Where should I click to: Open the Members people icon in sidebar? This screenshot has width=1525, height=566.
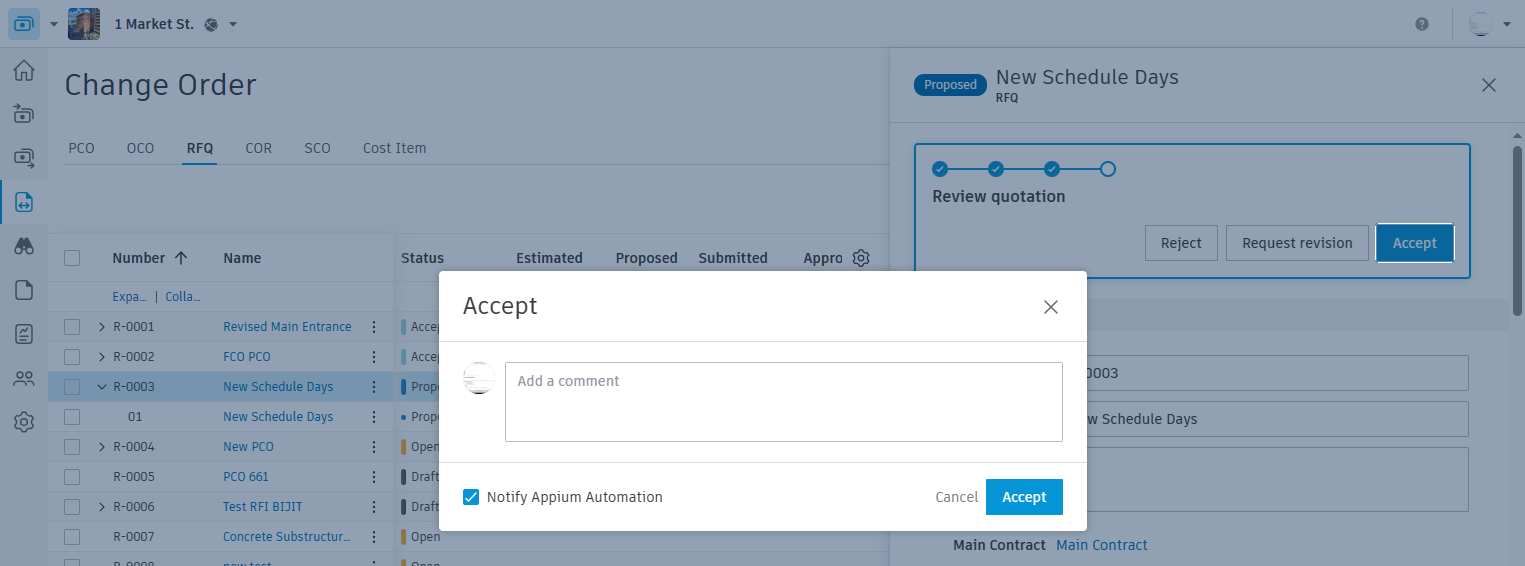(x=23, y=378)
